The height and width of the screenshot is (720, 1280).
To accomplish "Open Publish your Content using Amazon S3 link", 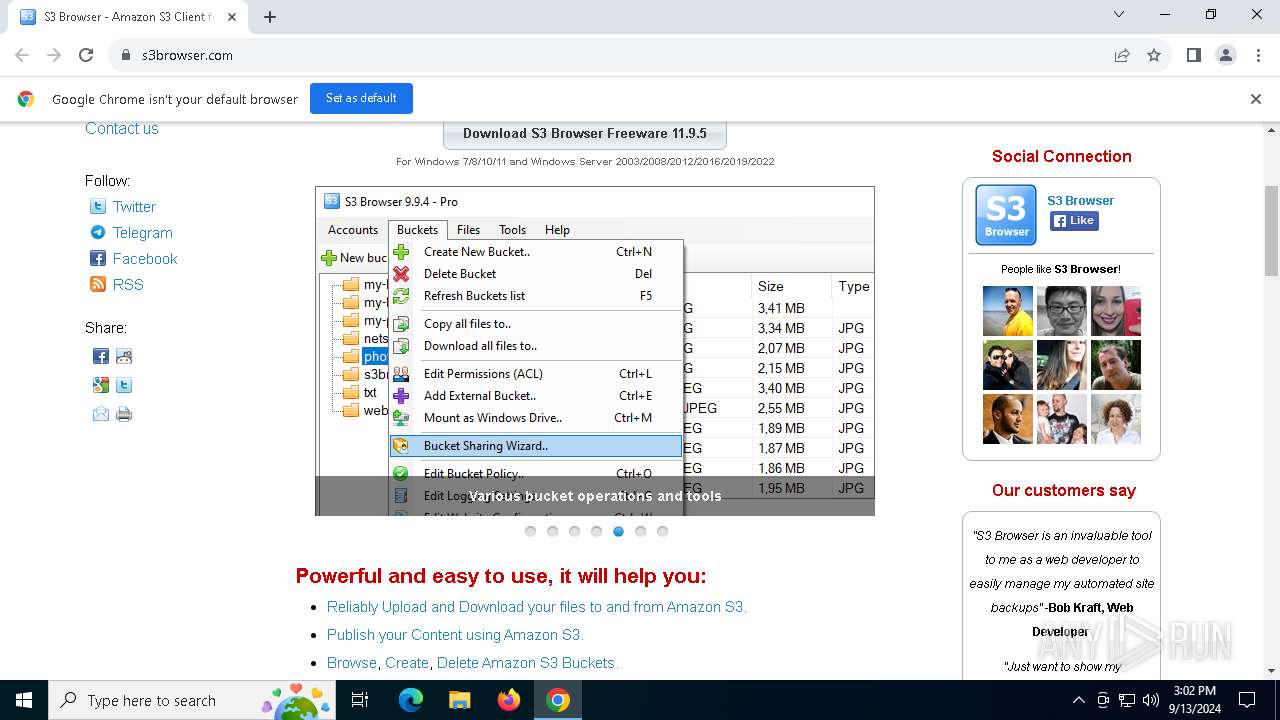I will tap(455, 635).
